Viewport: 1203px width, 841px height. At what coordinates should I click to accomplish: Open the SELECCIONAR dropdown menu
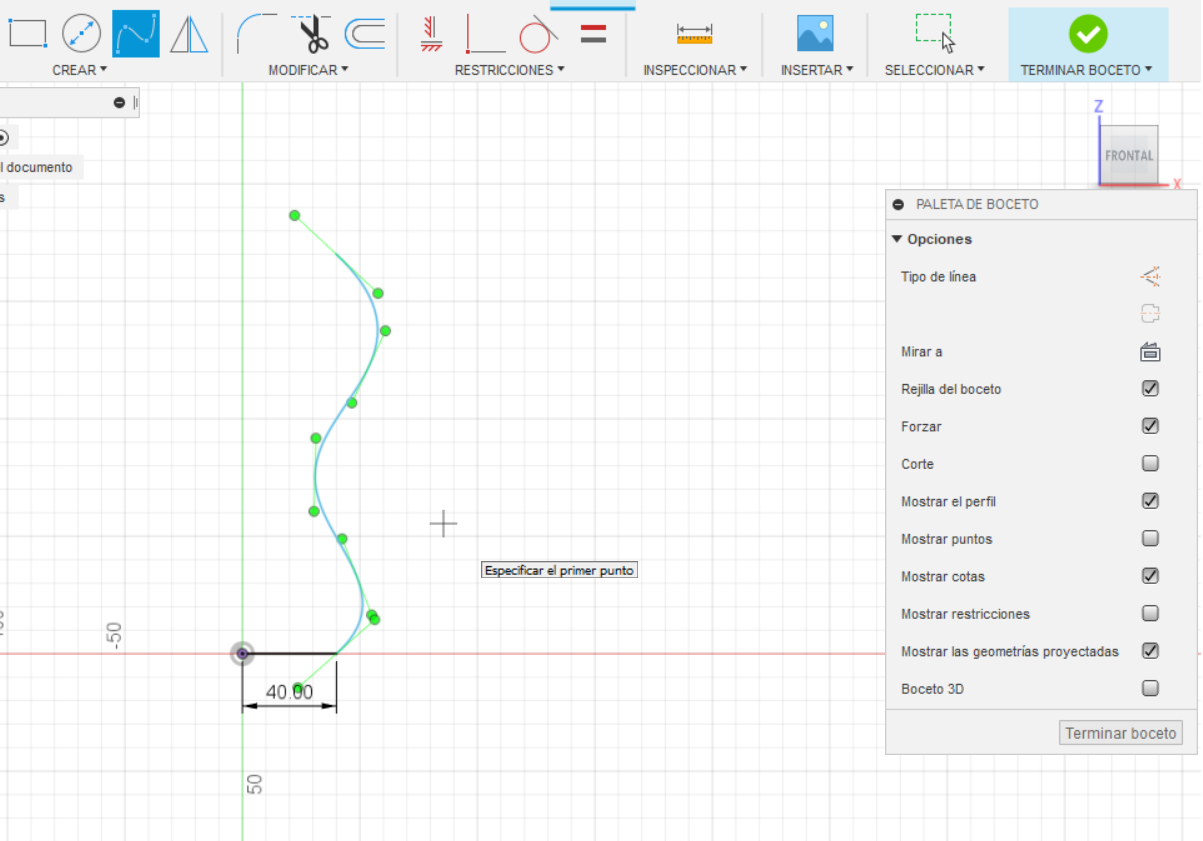click(x=934, y=70)
